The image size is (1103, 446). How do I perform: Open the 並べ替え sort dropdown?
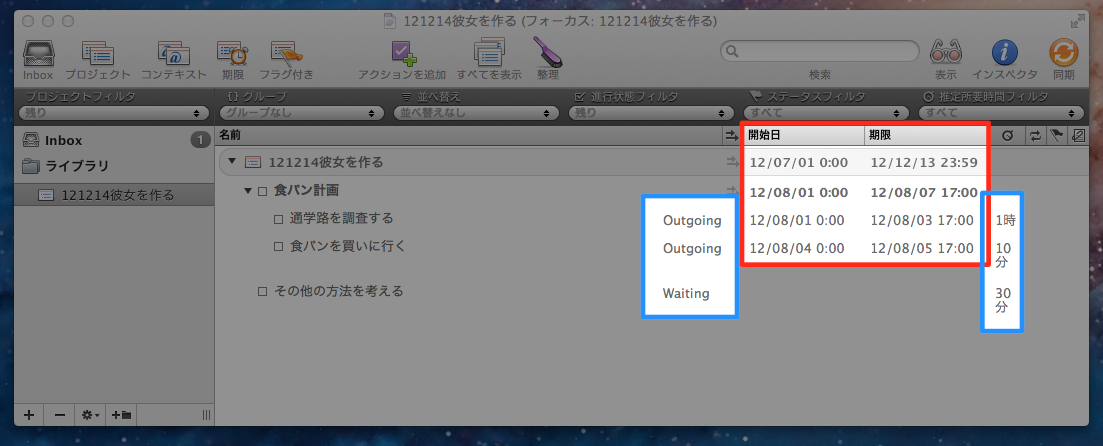478,113
